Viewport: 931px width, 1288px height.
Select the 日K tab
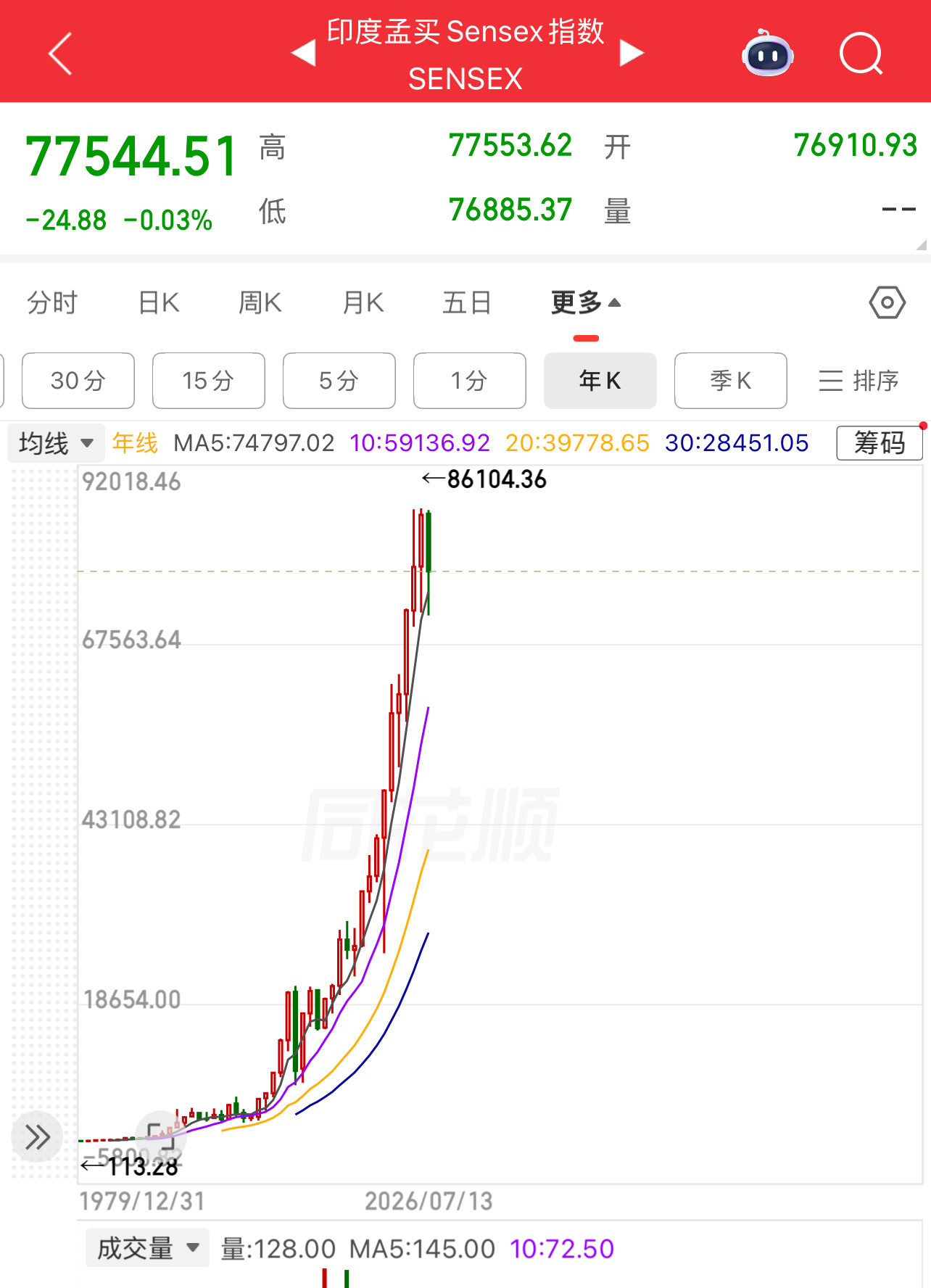[159, 302]
